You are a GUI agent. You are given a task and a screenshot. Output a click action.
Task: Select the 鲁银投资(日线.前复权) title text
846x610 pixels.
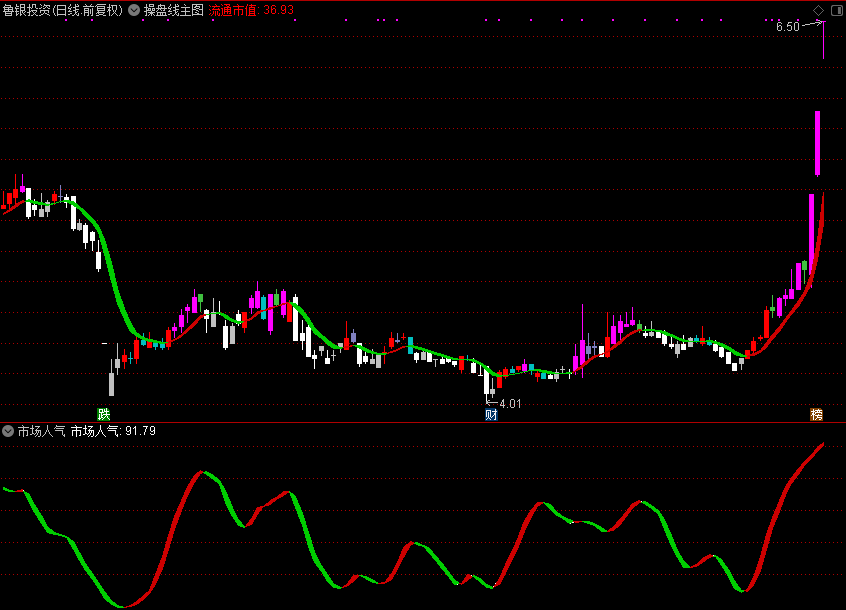63,10
